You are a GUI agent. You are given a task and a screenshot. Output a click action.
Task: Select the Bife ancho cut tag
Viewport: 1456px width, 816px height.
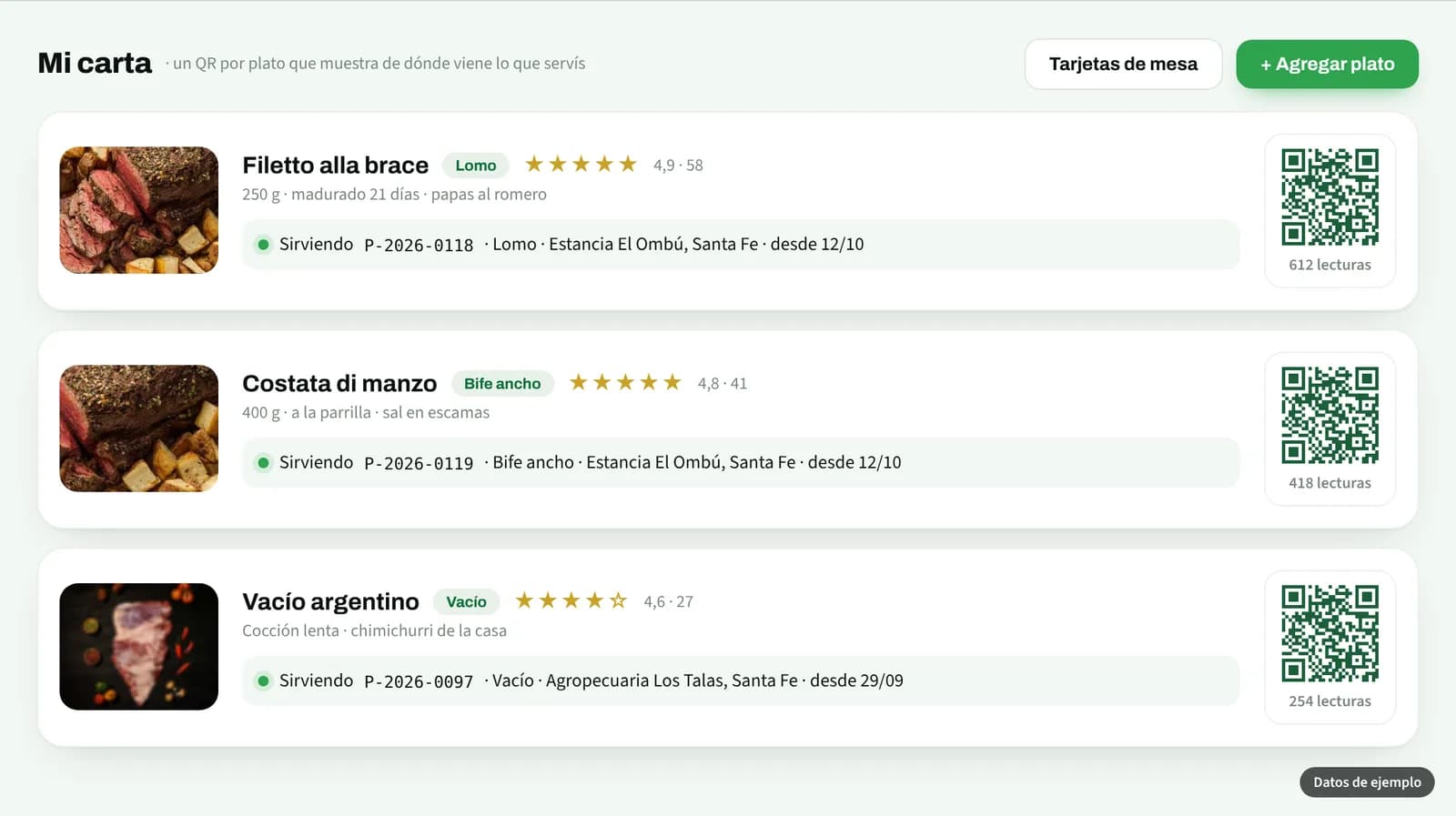[x=502, y=383]
